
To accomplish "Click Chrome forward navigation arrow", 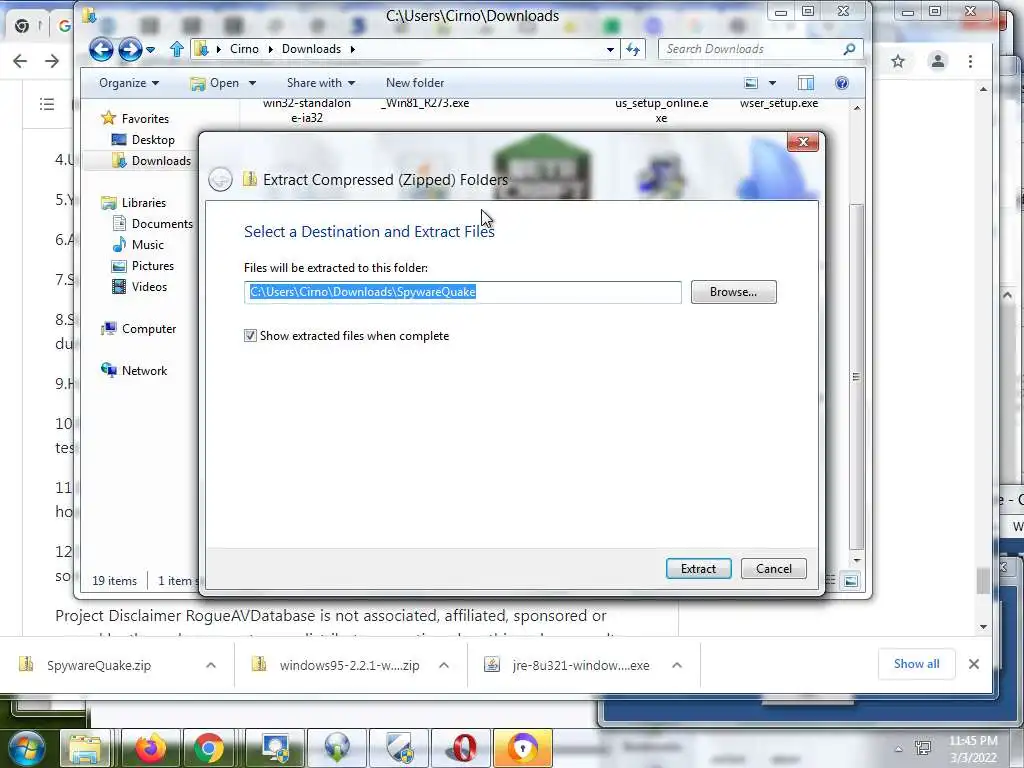I will [52, 61].
